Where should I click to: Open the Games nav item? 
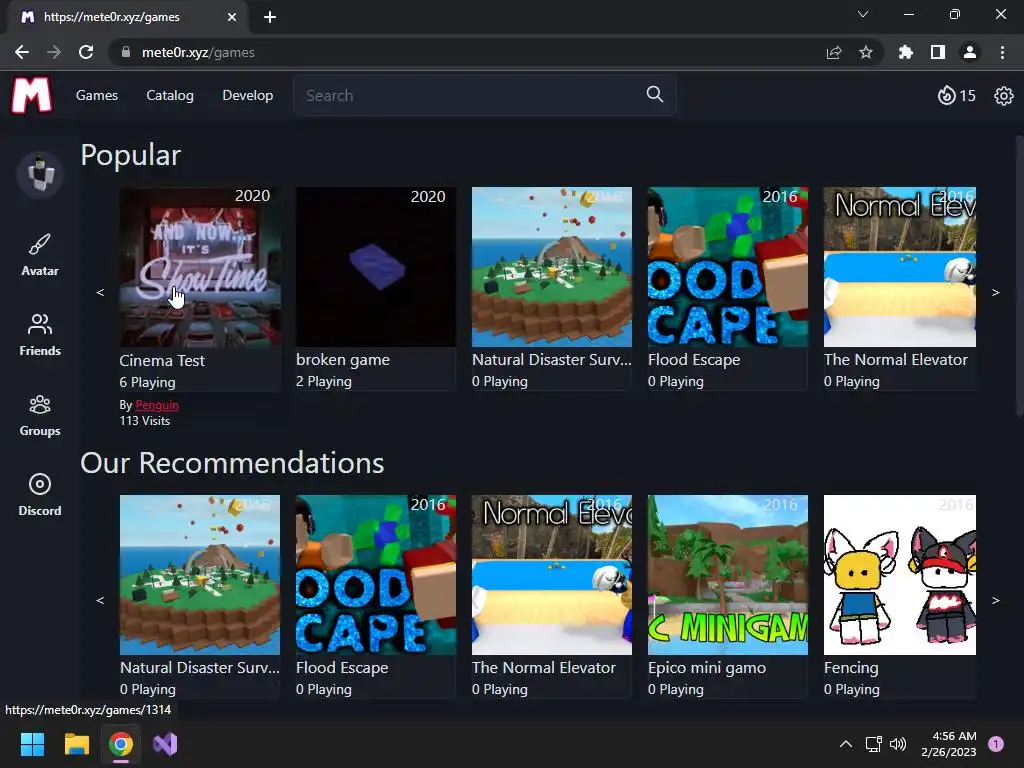(x=97, y=95)
